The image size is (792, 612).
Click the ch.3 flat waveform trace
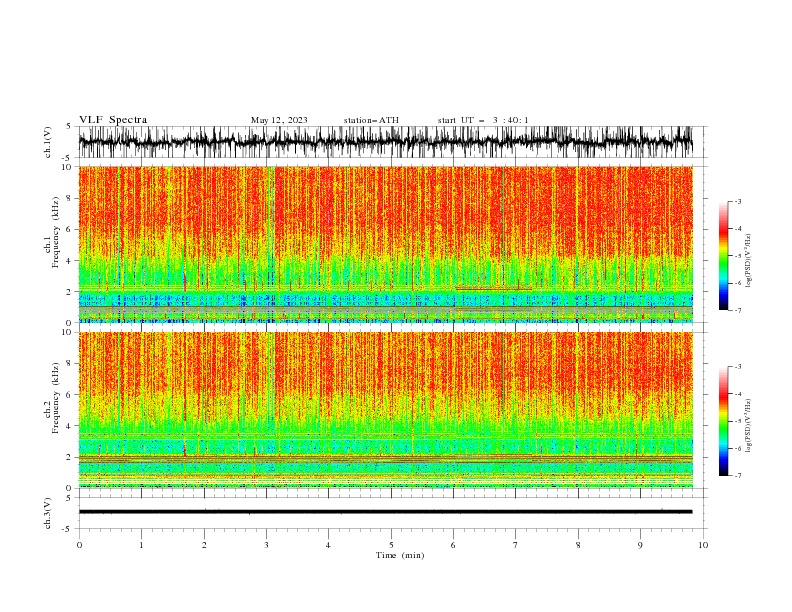[385, 512]
